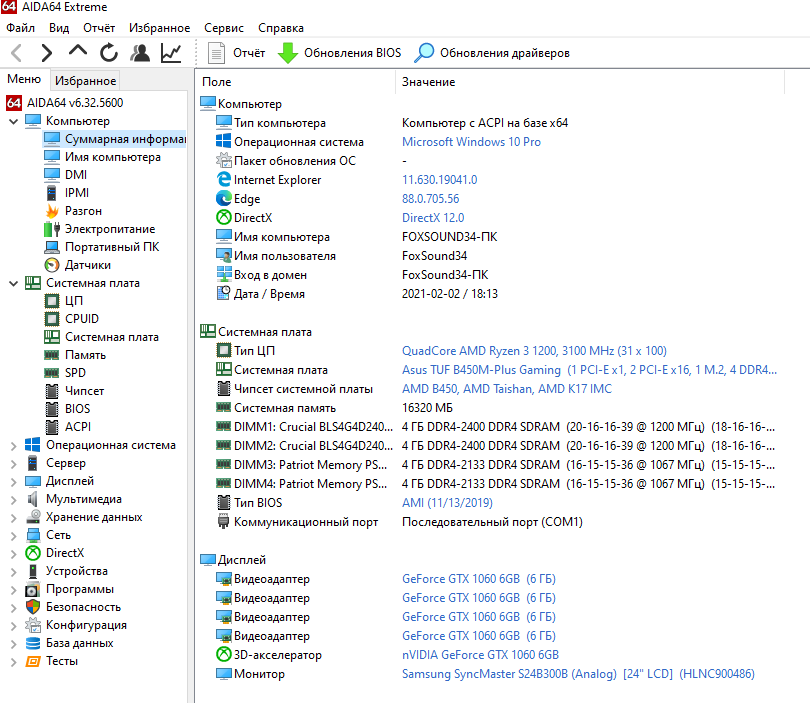Viewport: 810px width, 703px height.
Task: Open the Файл menu
Action: tap(20, 28)
